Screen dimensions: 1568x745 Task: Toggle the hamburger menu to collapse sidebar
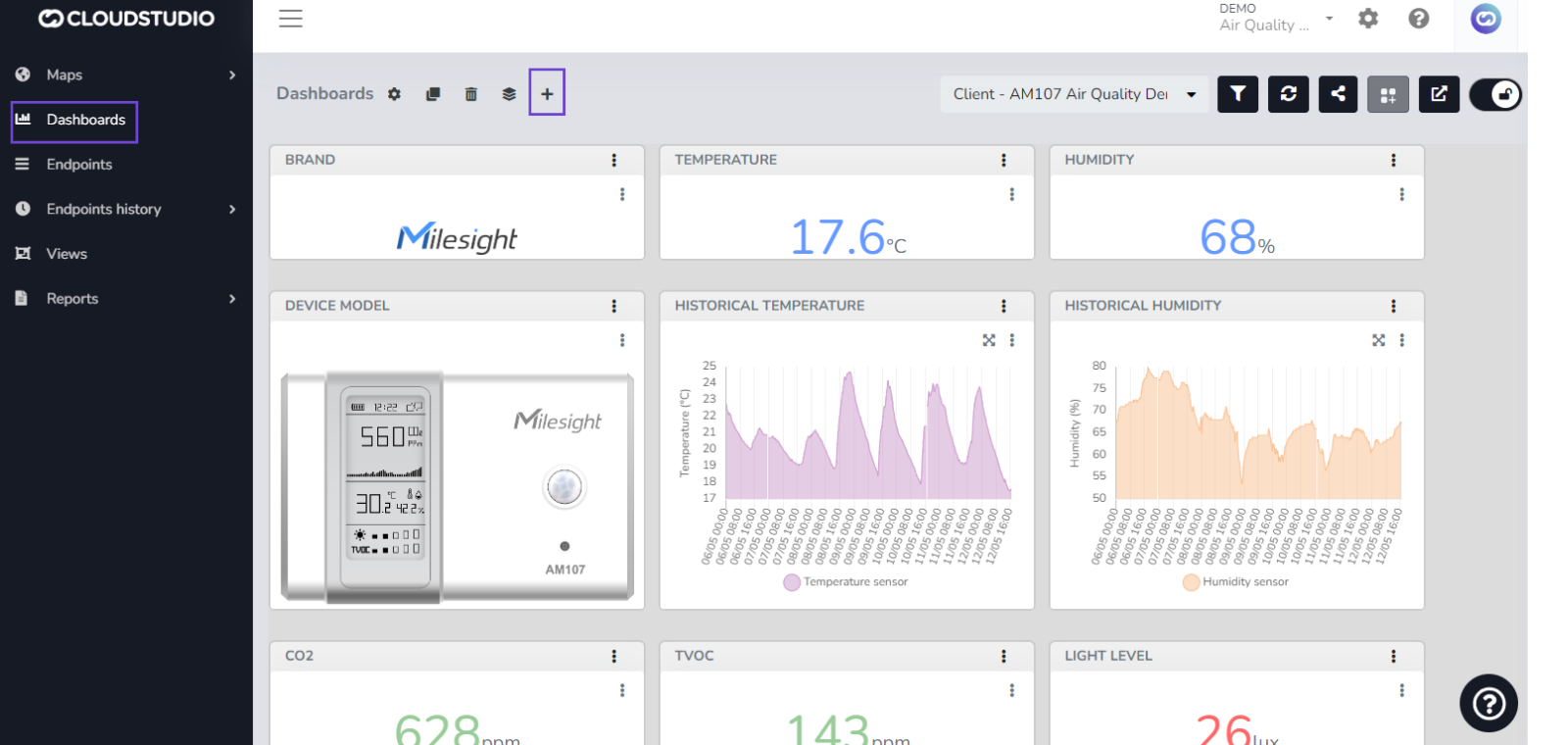pos(290,19)
